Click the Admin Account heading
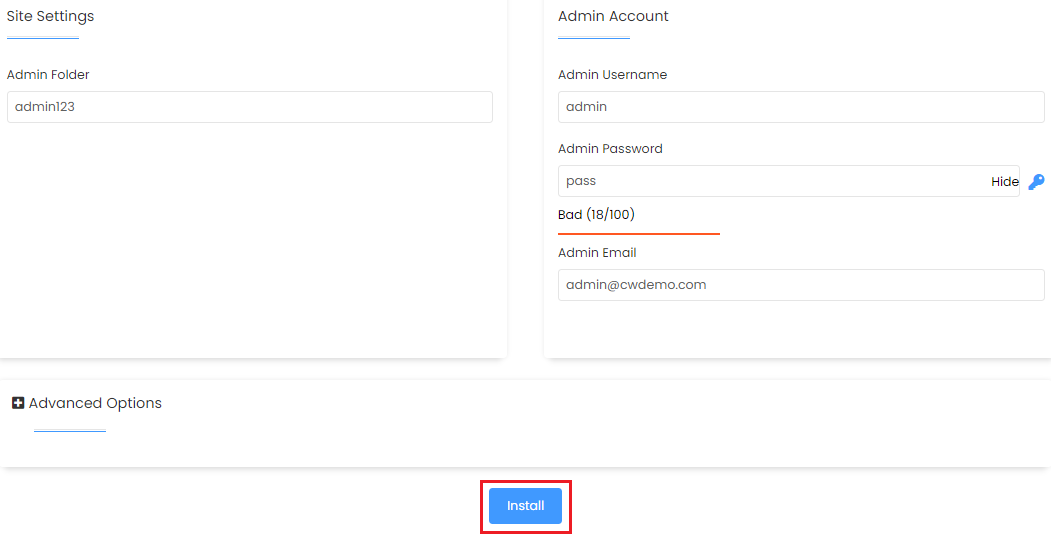1051x540 pixels. pyautogui.click(x=613, y=16)
